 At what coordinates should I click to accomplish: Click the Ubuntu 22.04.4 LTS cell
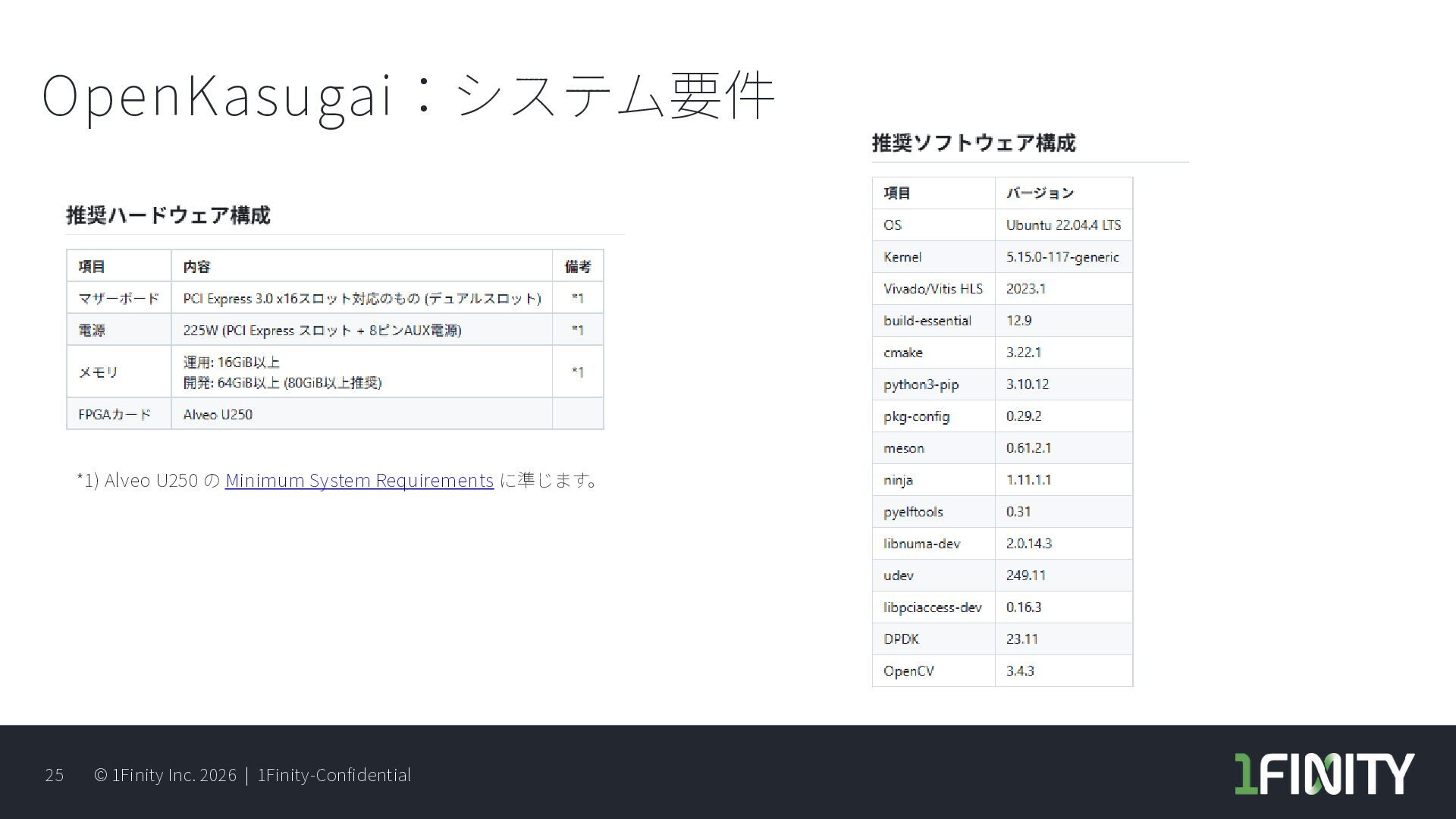[x=1062, y=225]
